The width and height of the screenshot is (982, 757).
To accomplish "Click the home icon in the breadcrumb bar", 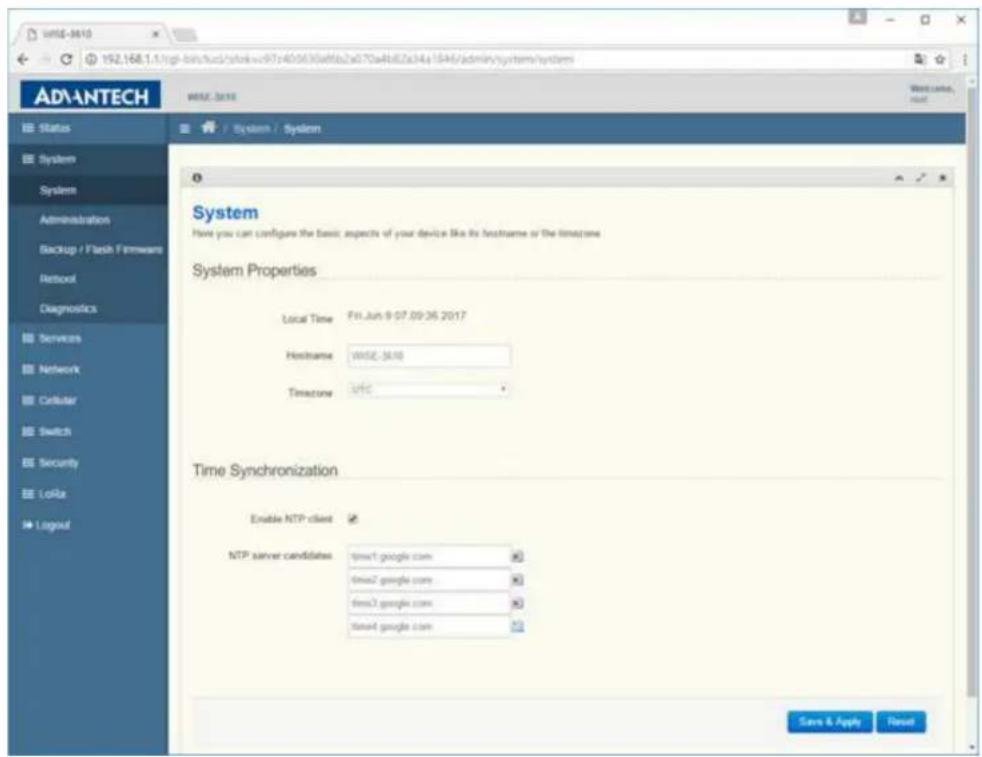I will click(x=209, y=128).
